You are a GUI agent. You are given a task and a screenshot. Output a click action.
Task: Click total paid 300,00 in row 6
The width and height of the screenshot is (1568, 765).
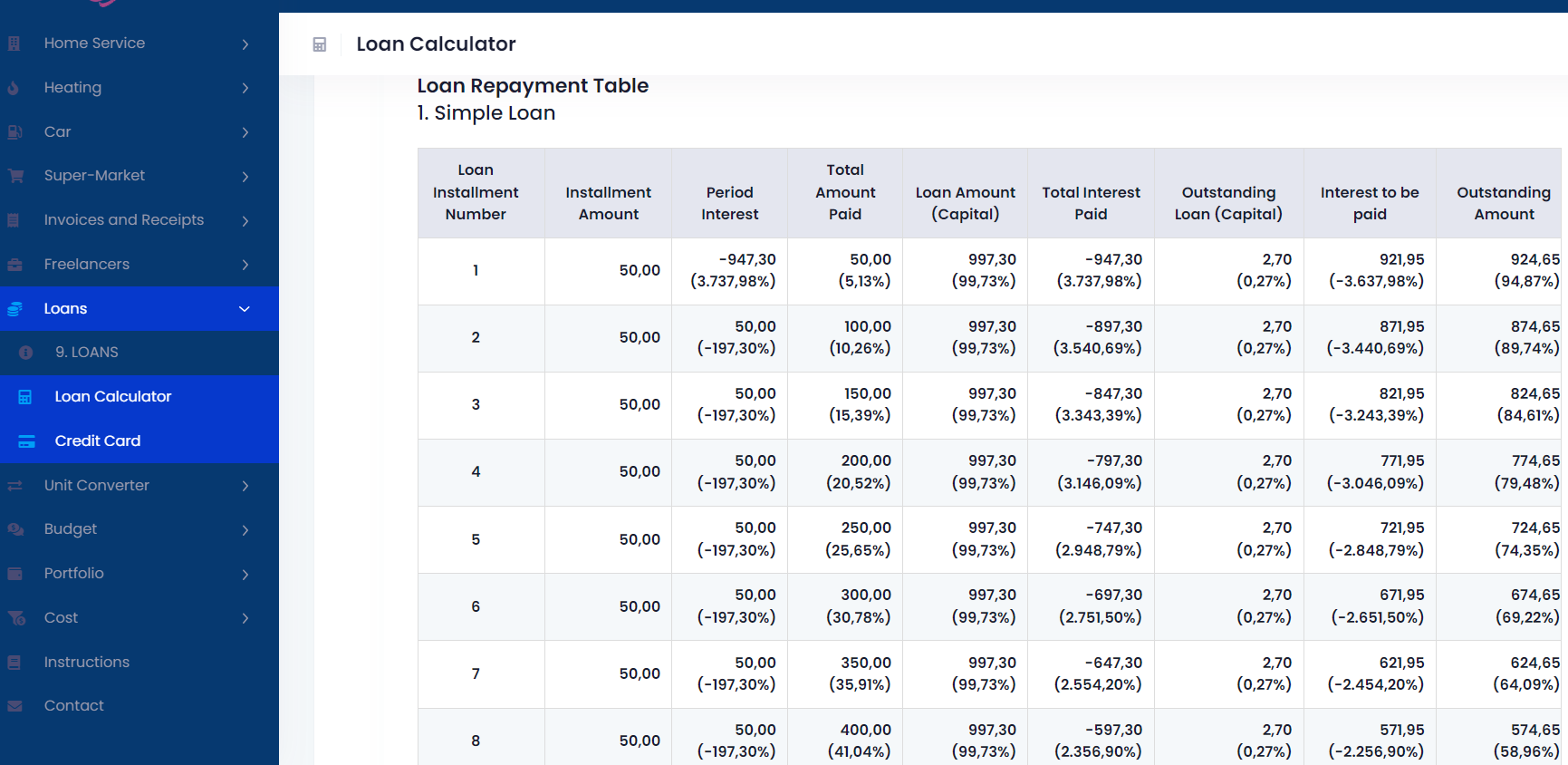pyautogui.click(x=845, y=606)
